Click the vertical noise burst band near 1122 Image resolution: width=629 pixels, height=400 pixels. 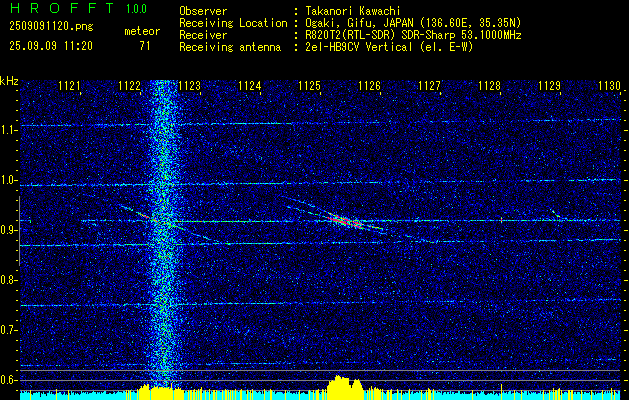tap(162, 233)
